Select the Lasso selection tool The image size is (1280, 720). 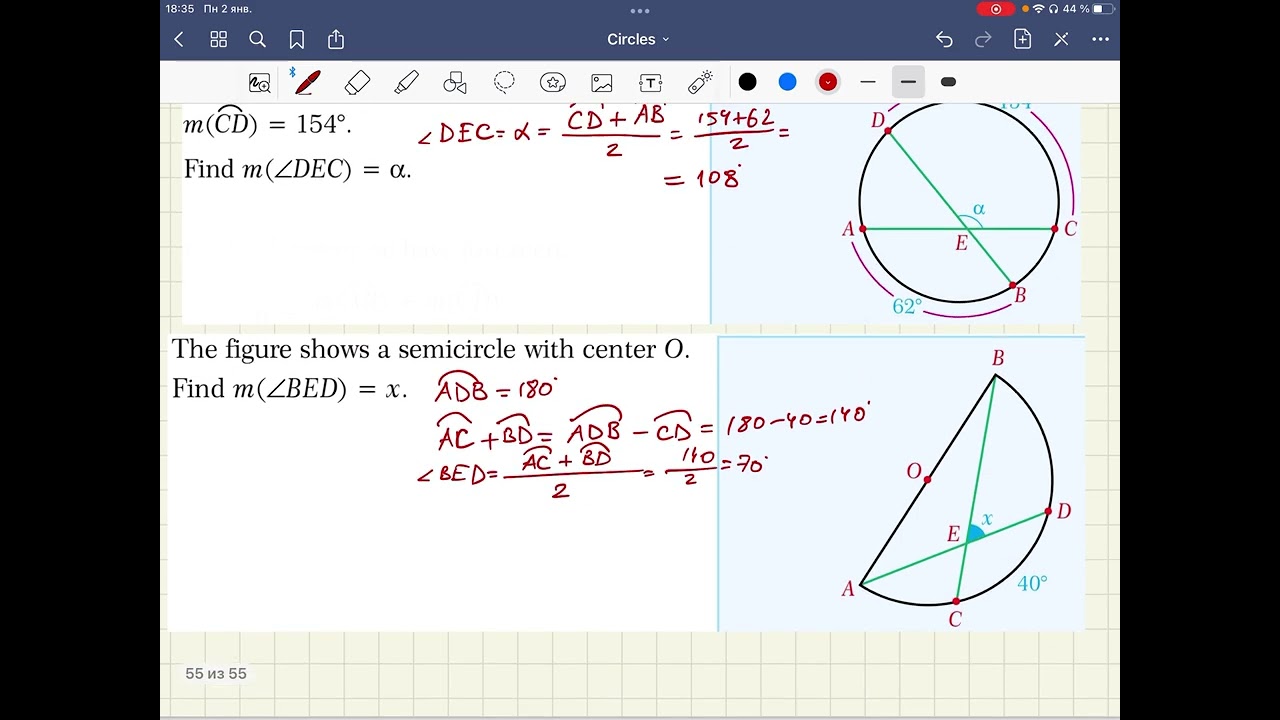pyautogui.click(x=504, y=82)
